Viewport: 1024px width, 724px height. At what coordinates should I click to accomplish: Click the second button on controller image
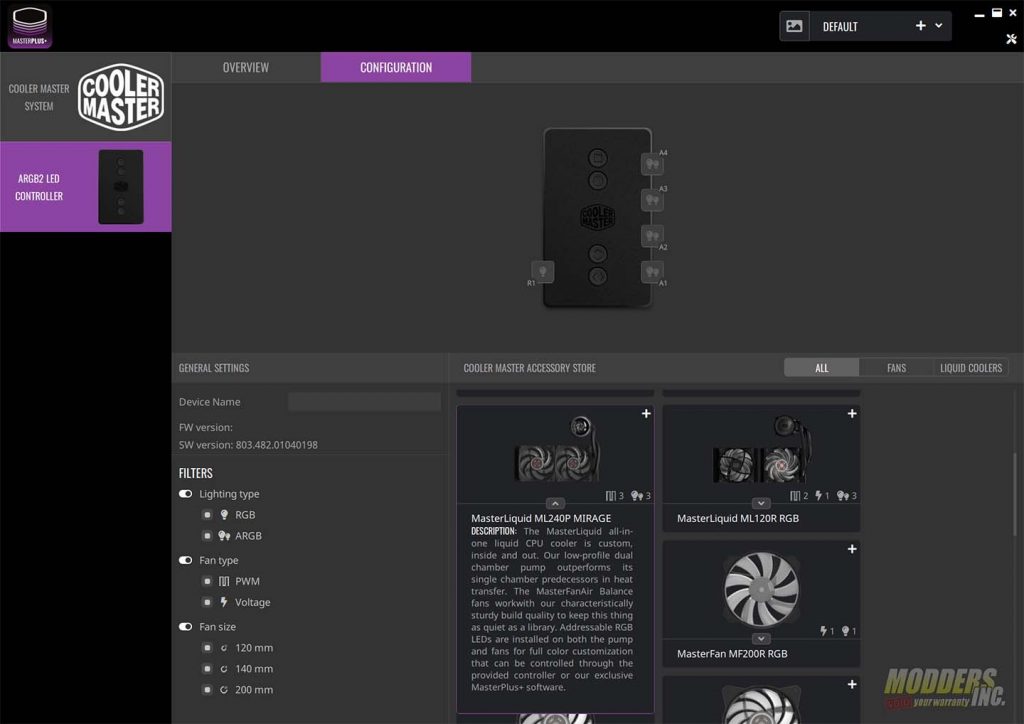pos(598,180)
